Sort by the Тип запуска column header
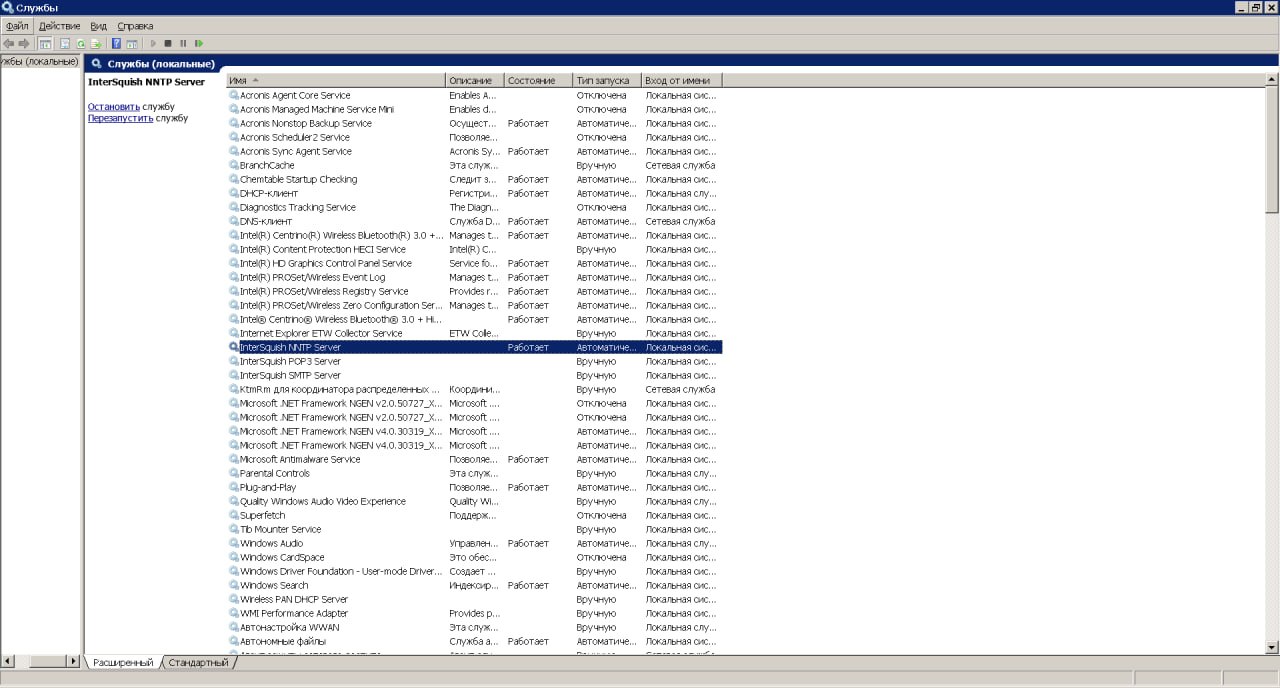The width and height of the screenshot is (1280, 688). point(605,80)
